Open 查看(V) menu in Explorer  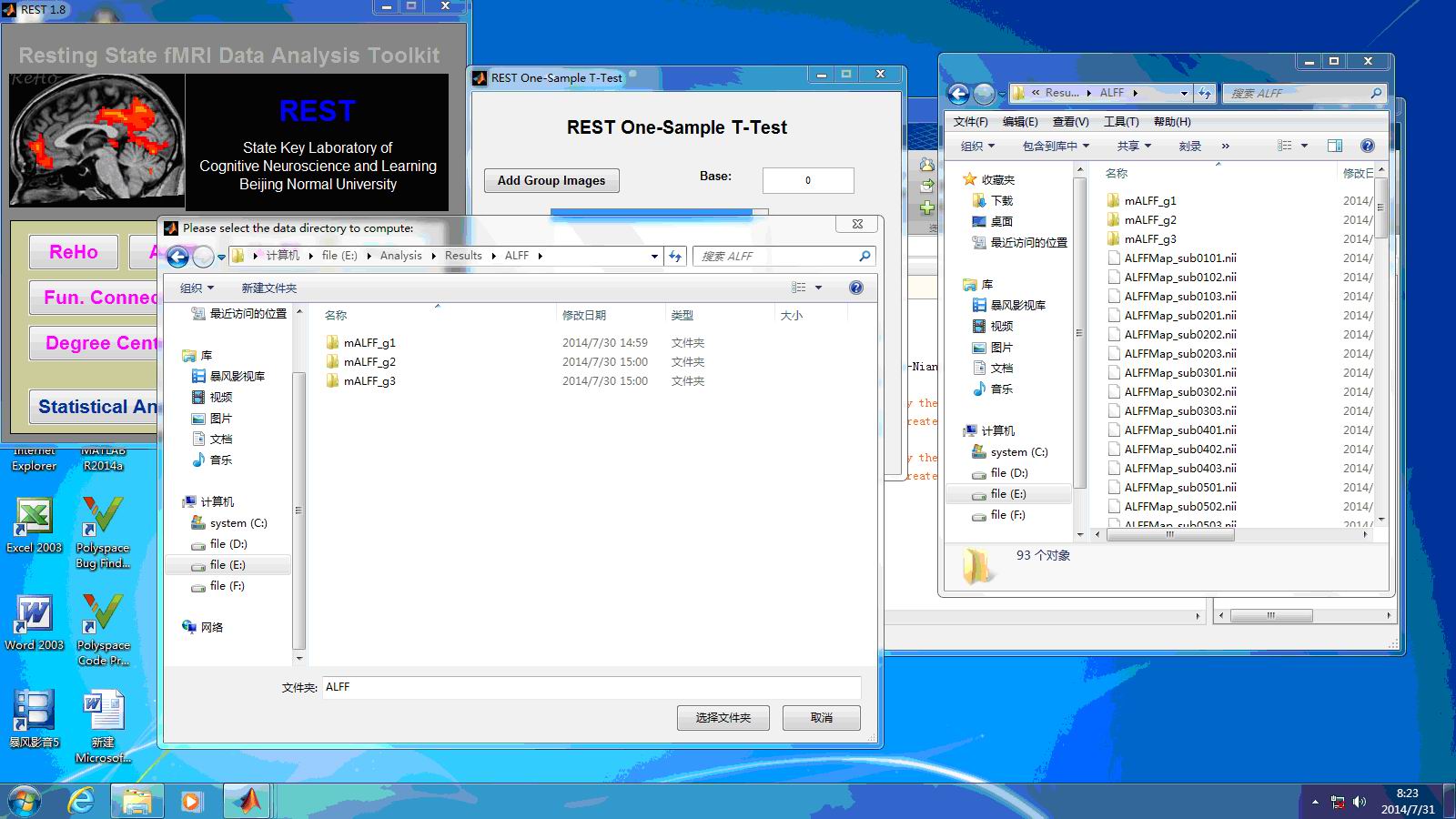(x=1070, y=121)
